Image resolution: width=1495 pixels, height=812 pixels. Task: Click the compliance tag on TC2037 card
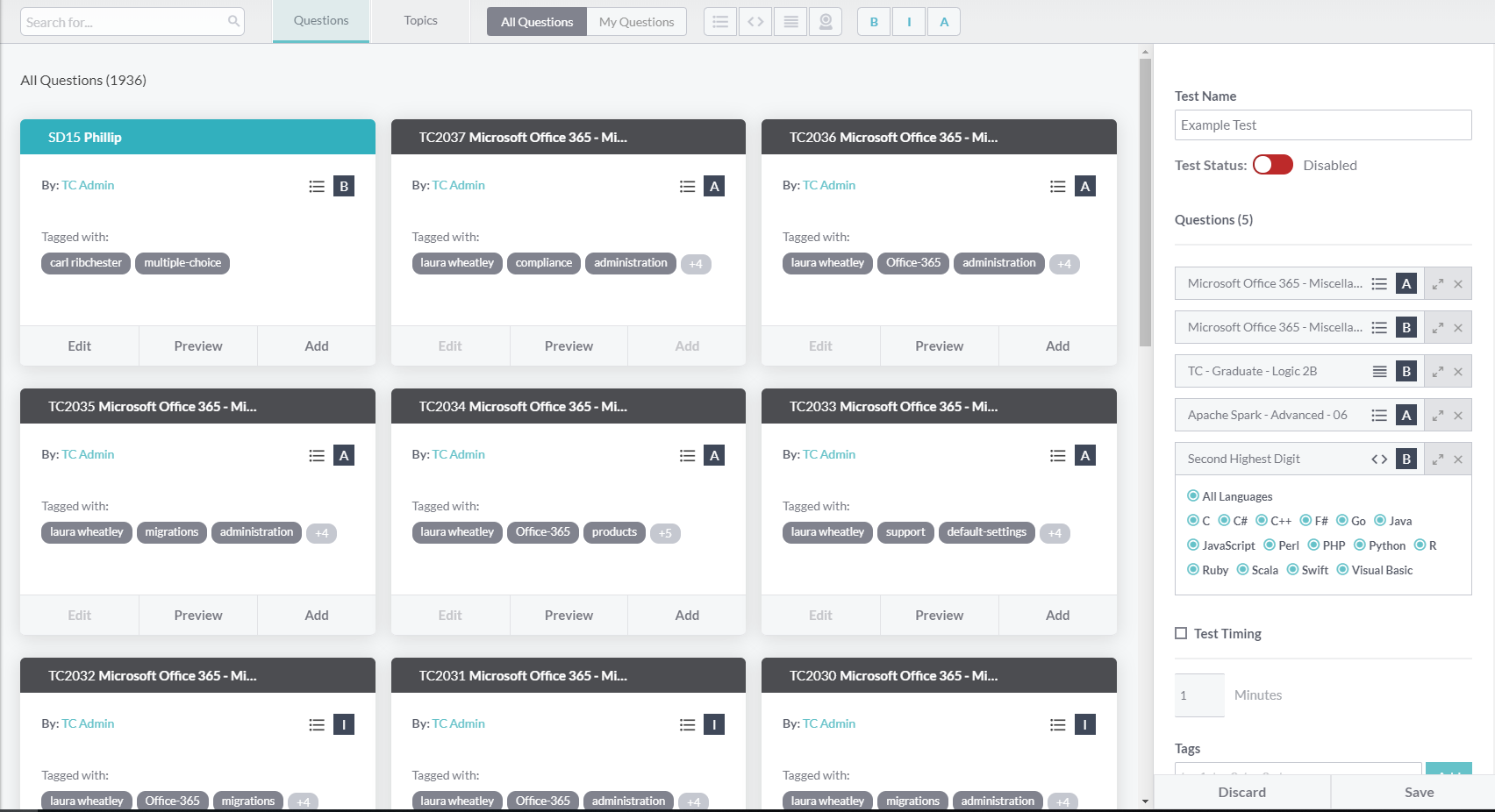pos(544,263)
